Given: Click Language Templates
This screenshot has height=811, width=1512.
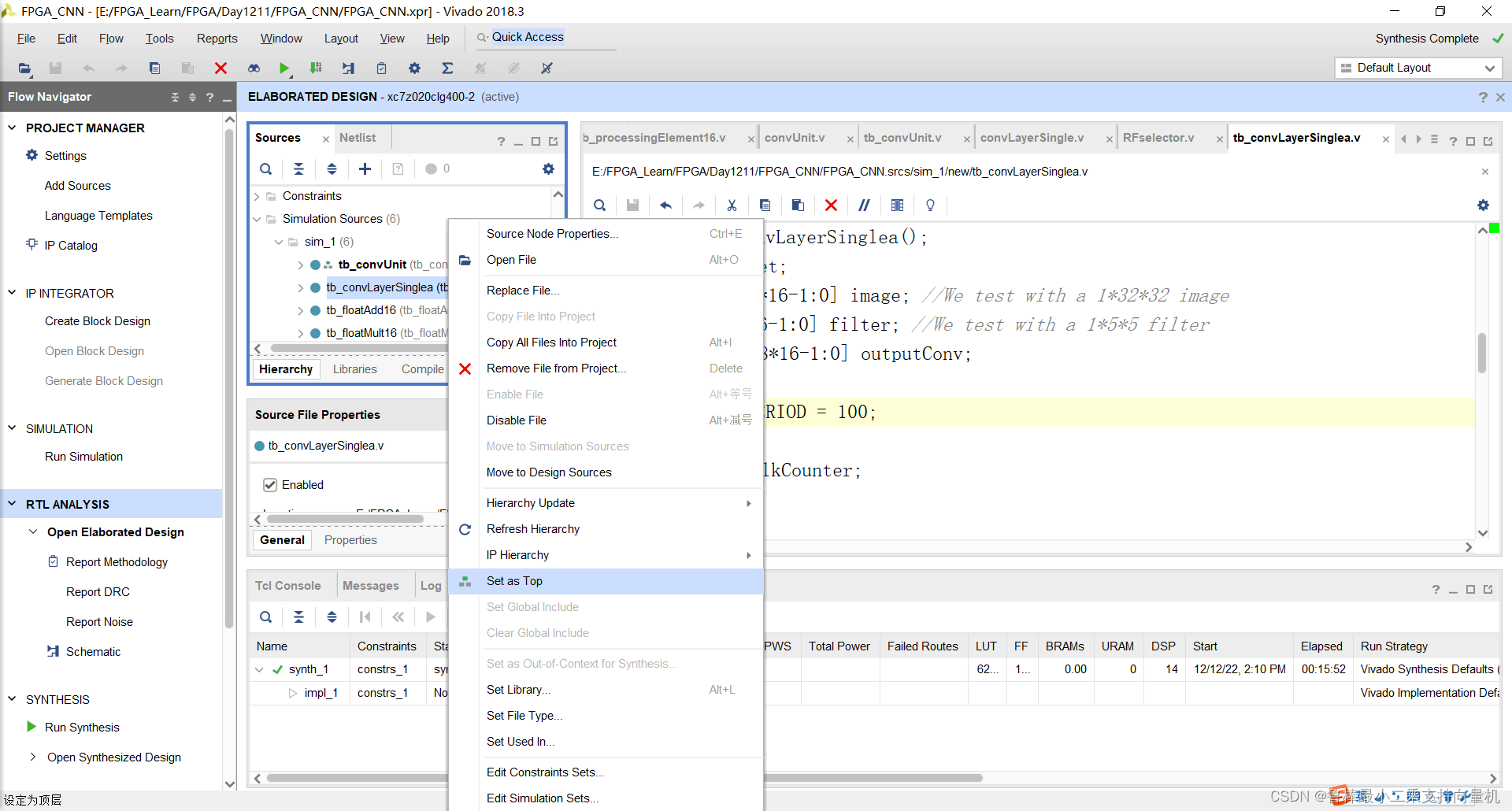Looking at the screenshot, I should pyautogui.click(x=98, y=216).
